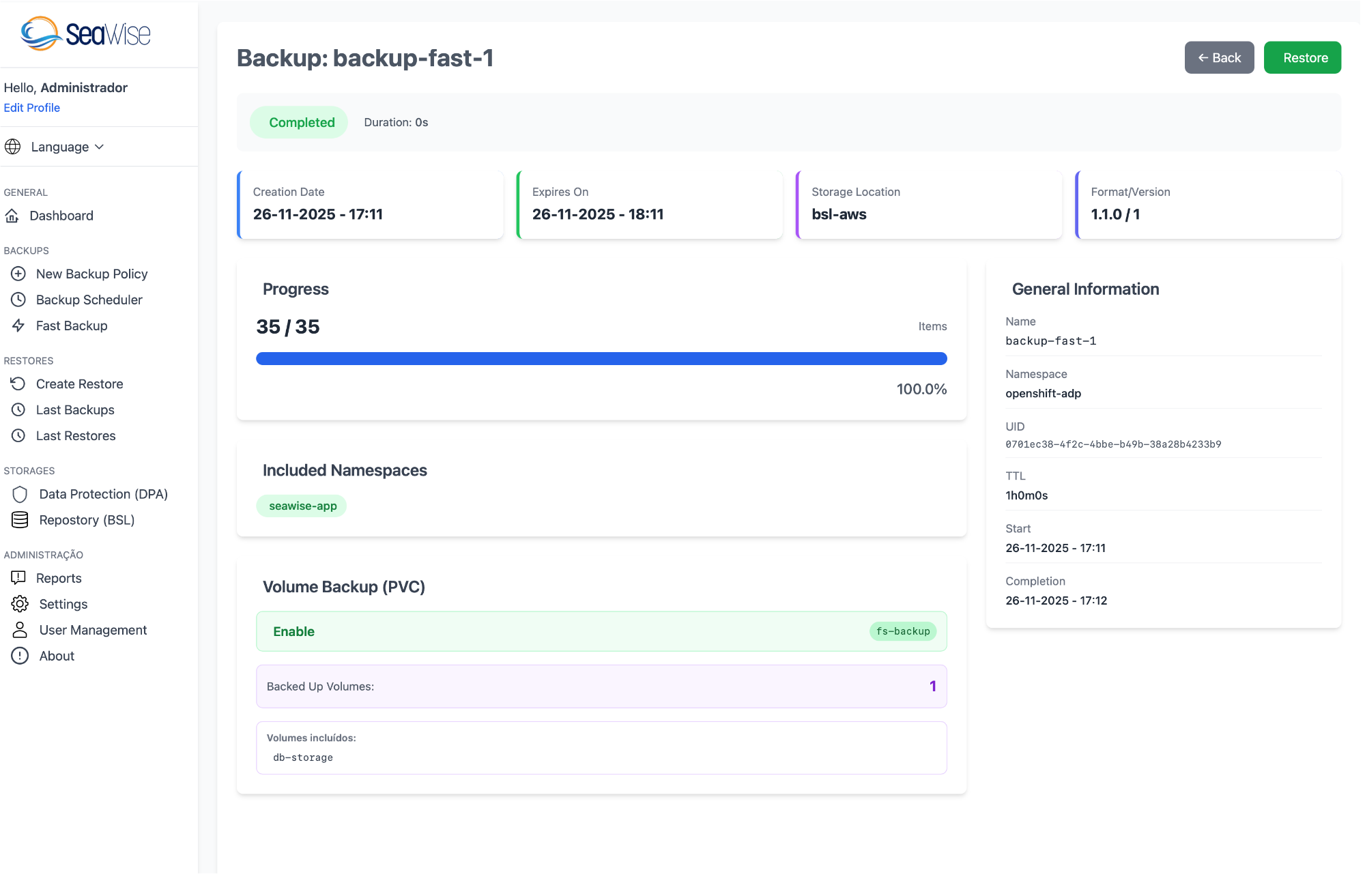Image resolution: width=1365 pixels, height=896 pixels.
Task: Open New Backup Policy via plus icon
Action: tap(18, 274)
